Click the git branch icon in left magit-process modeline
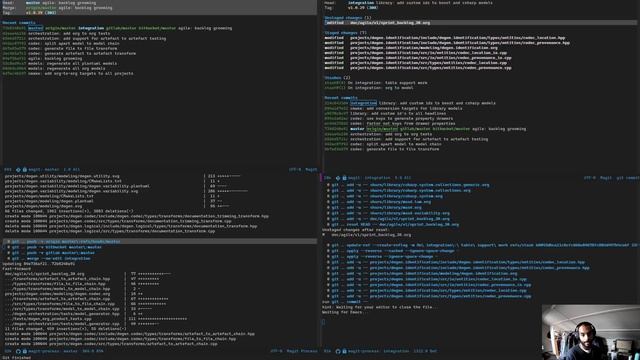This screenshot has width=640, height=360. (x=18, y=351)
